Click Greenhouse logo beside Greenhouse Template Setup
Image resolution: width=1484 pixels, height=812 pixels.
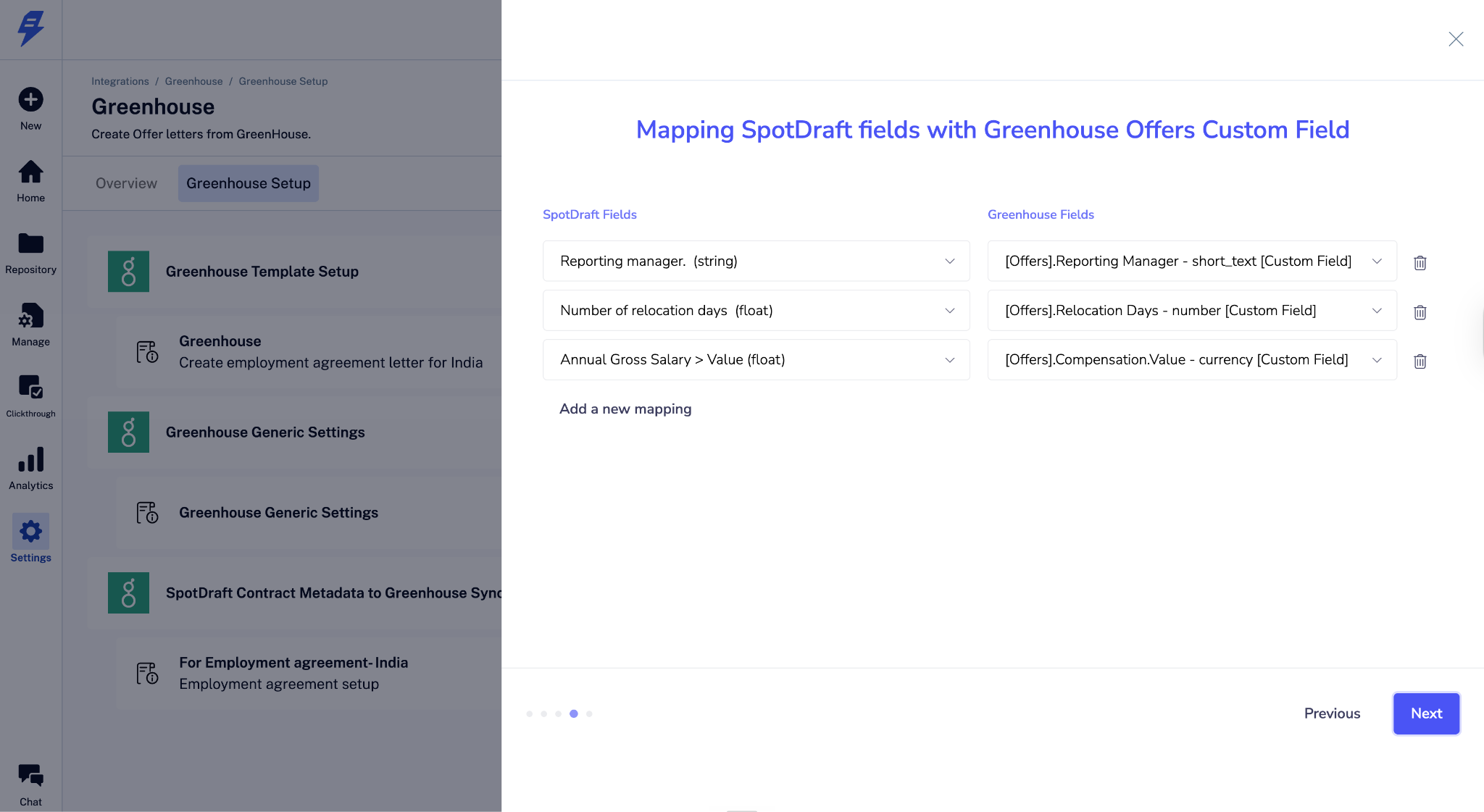pyautogui.click(x=128, y=272)
